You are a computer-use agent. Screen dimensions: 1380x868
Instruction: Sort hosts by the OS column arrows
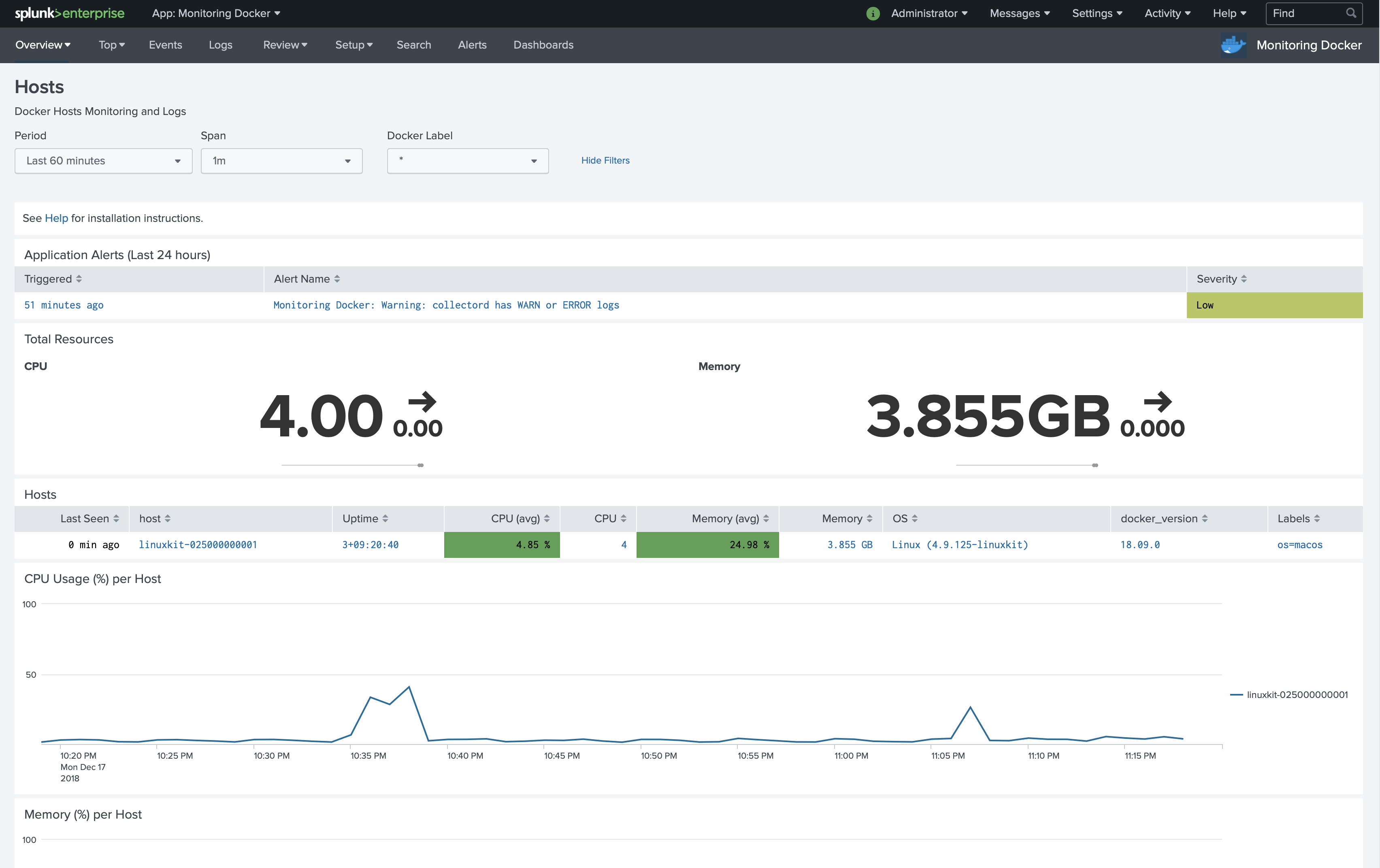click(x=916, y=519)
